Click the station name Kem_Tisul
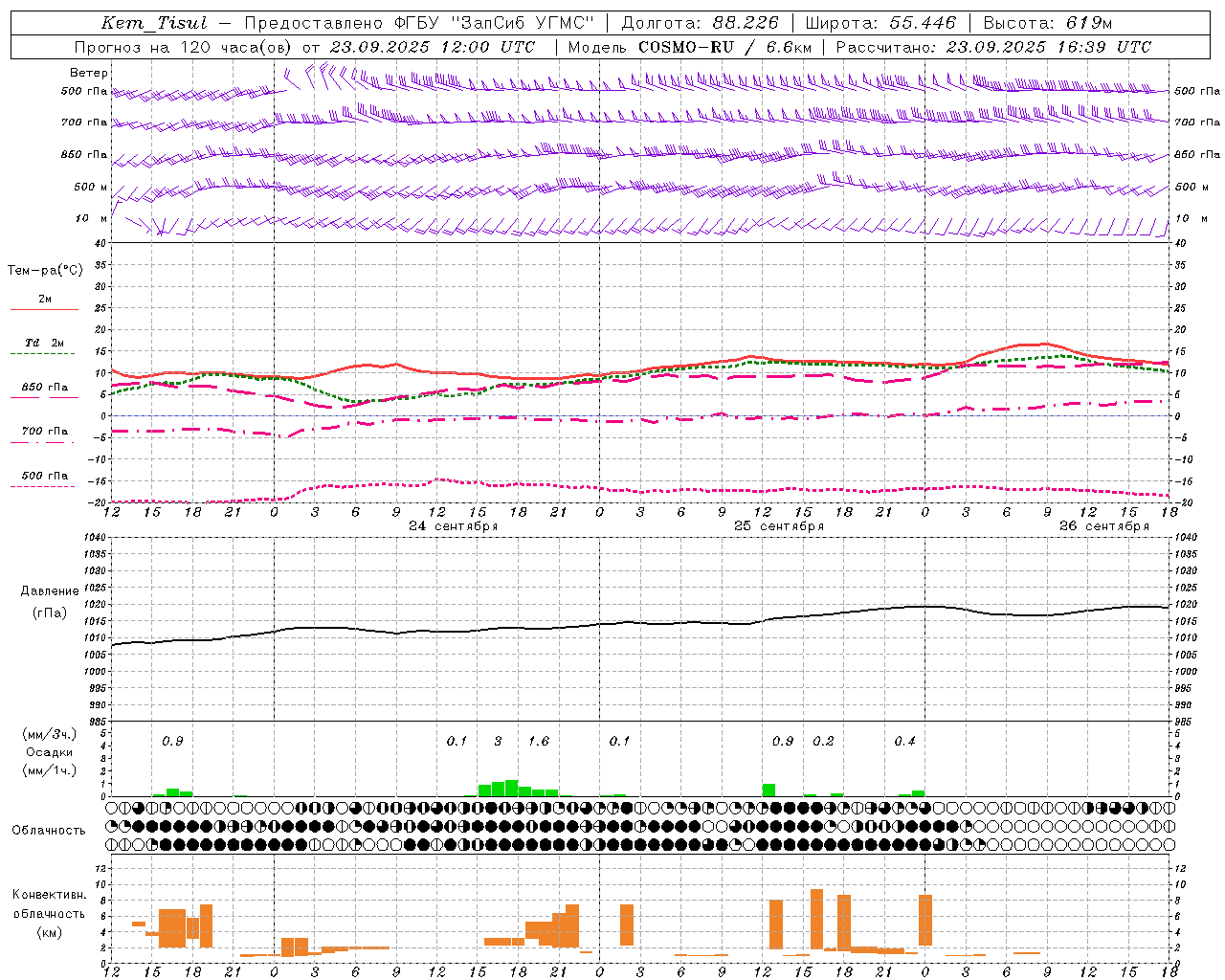The height and width of the screenshot is (980, 1225). pyautogui.click(x=154, y=23)
